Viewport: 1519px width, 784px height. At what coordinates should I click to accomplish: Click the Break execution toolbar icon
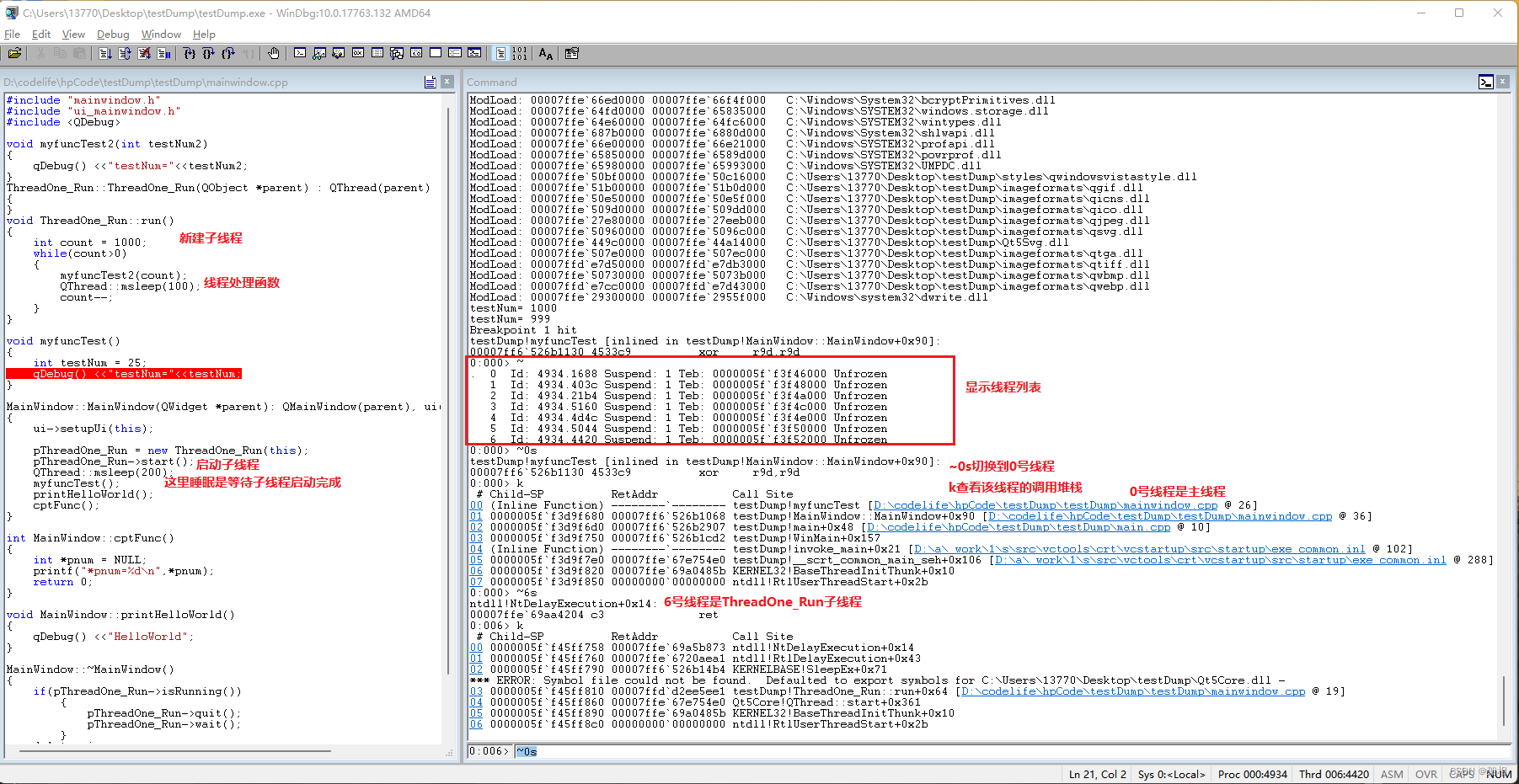click(164, 53)
